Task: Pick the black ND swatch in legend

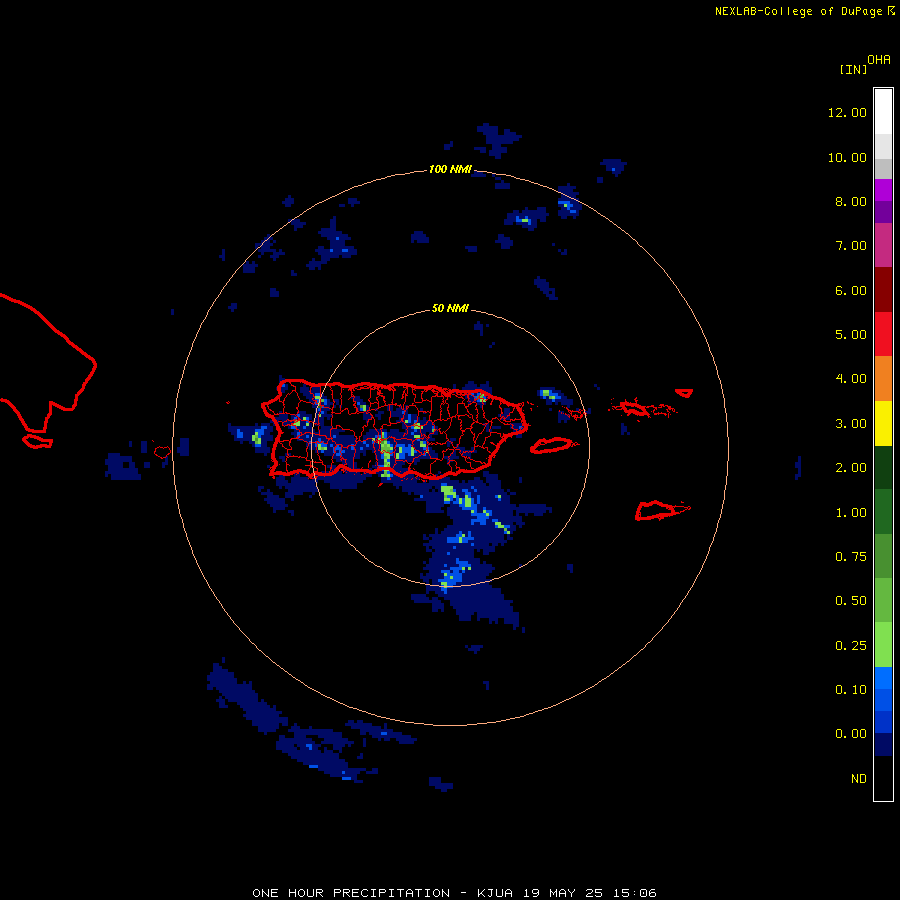Action: click(x=883, y=778)
